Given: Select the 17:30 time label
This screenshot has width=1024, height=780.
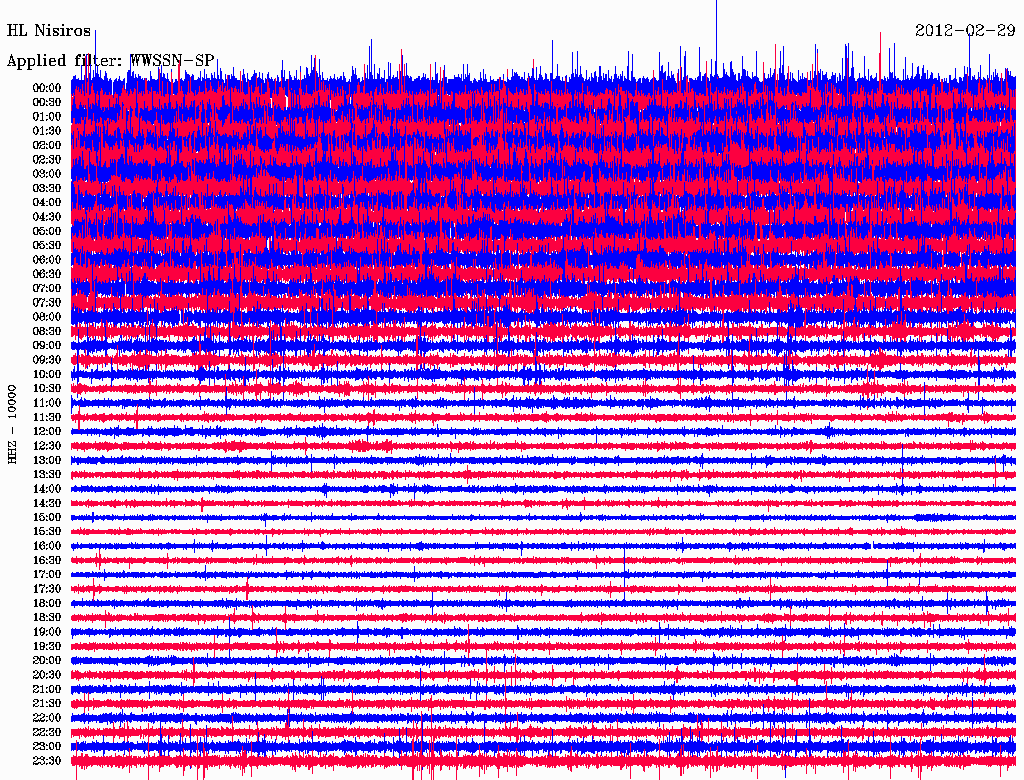Looking at the screenshot, I should pos(47,589).
